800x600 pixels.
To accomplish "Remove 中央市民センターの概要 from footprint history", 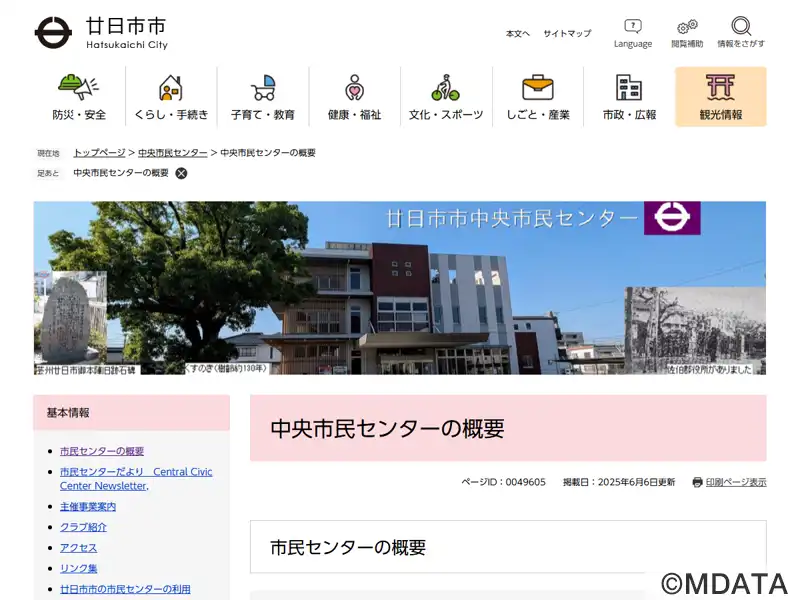I will [181, 173].
